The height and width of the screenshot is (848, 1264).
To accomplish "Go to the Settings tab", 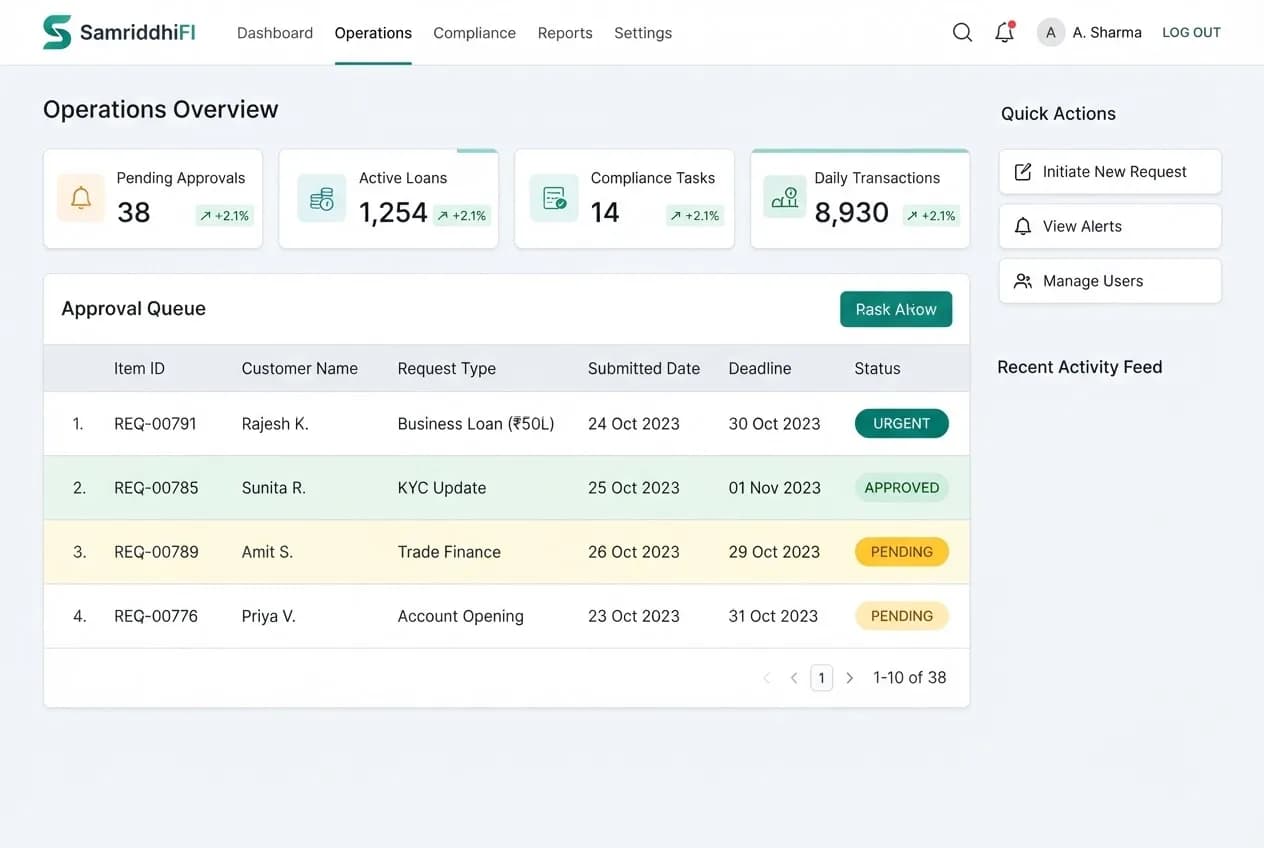I will (643, 33).
